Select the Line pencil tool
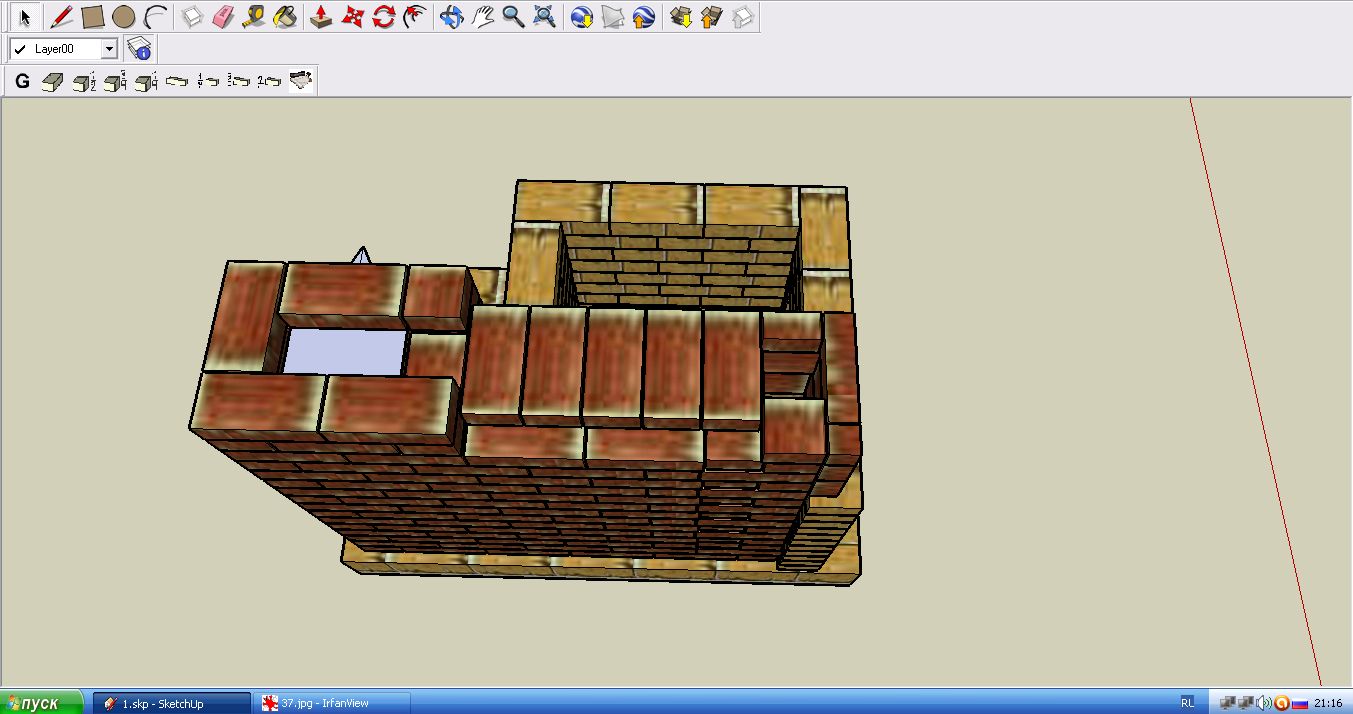Screen dimensions: 1353x714 (x=61, y=17)
